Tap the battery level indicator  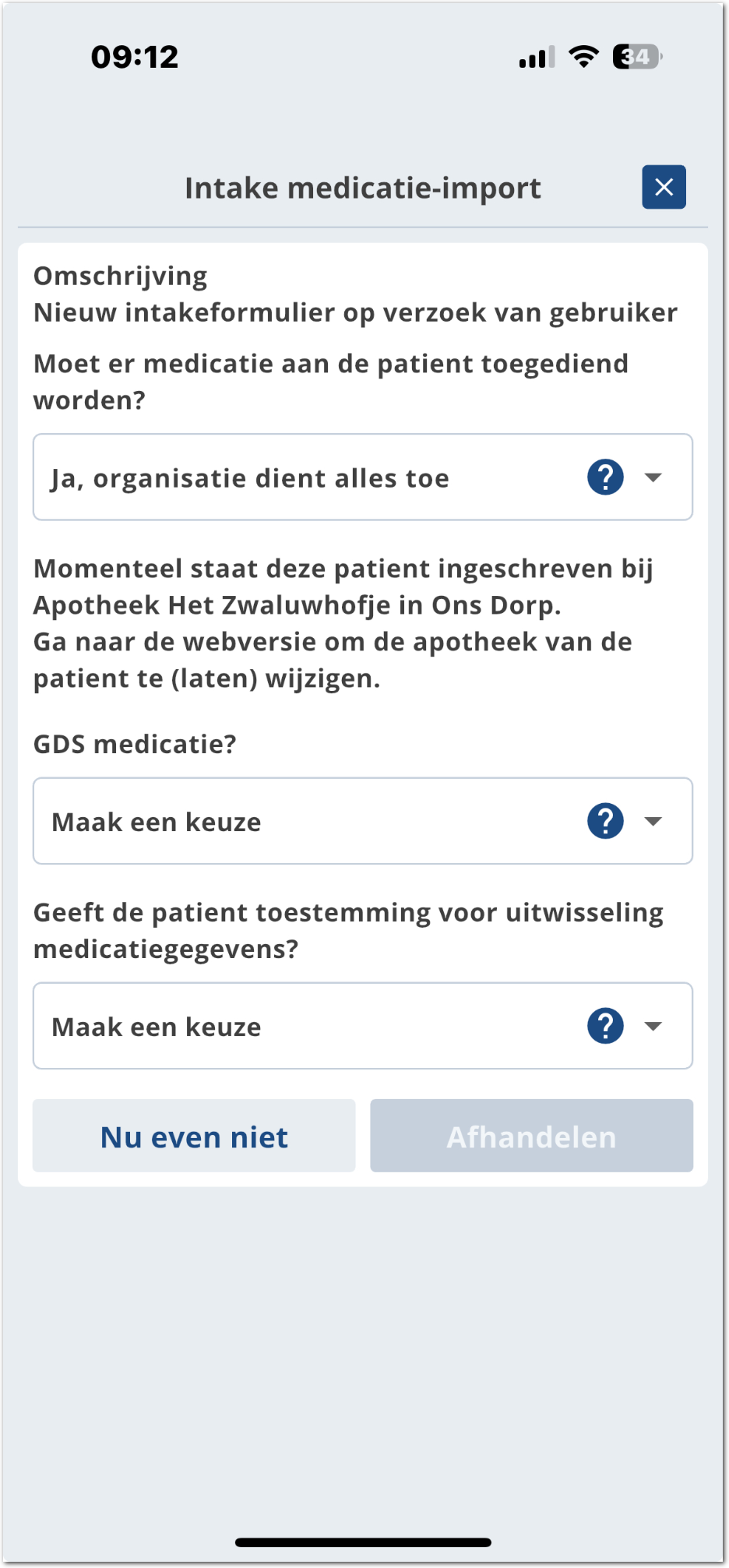(x=637, y=57)
